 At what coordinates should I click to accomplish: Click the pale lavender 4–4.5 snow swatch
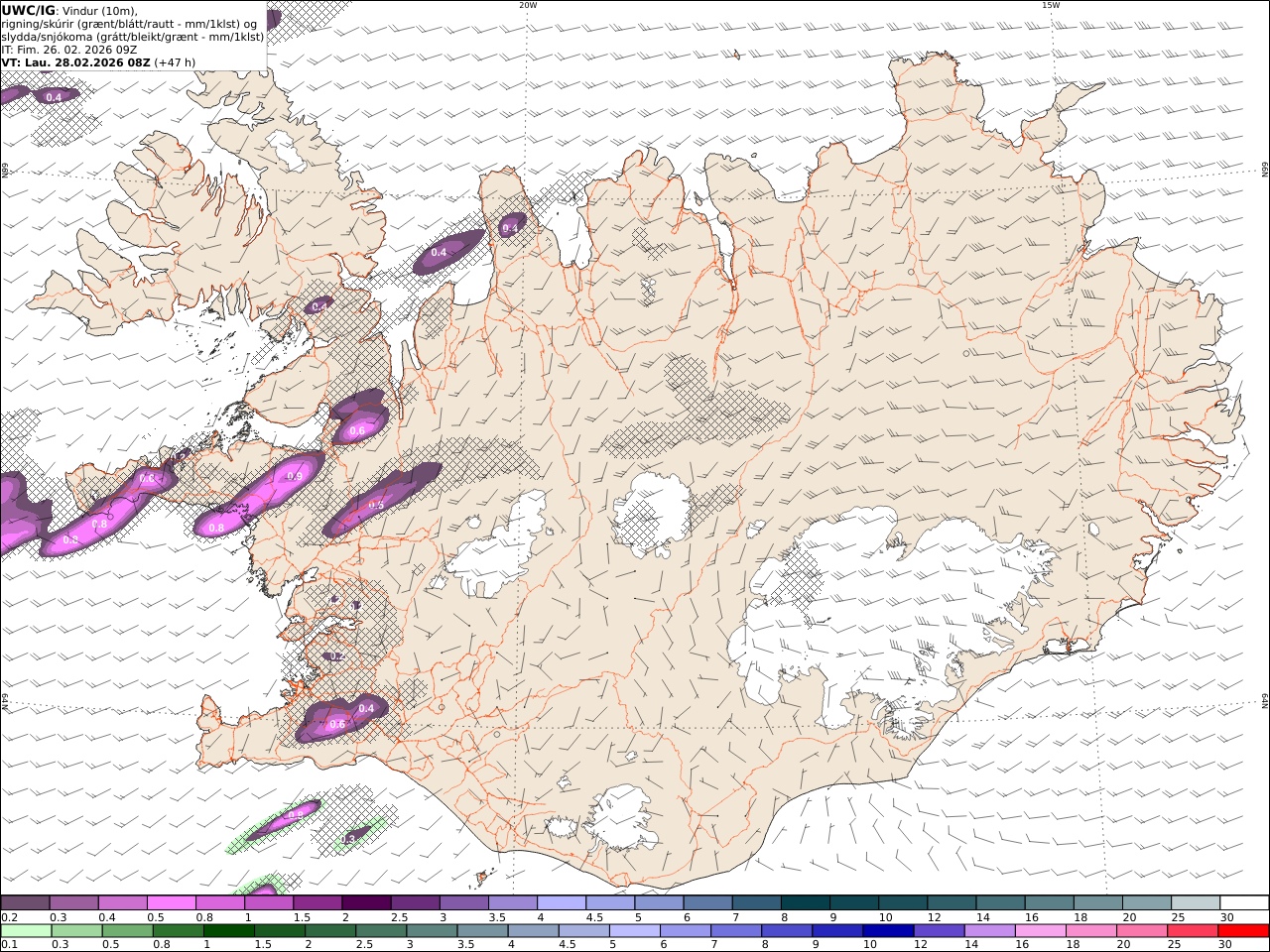point(562,902)
